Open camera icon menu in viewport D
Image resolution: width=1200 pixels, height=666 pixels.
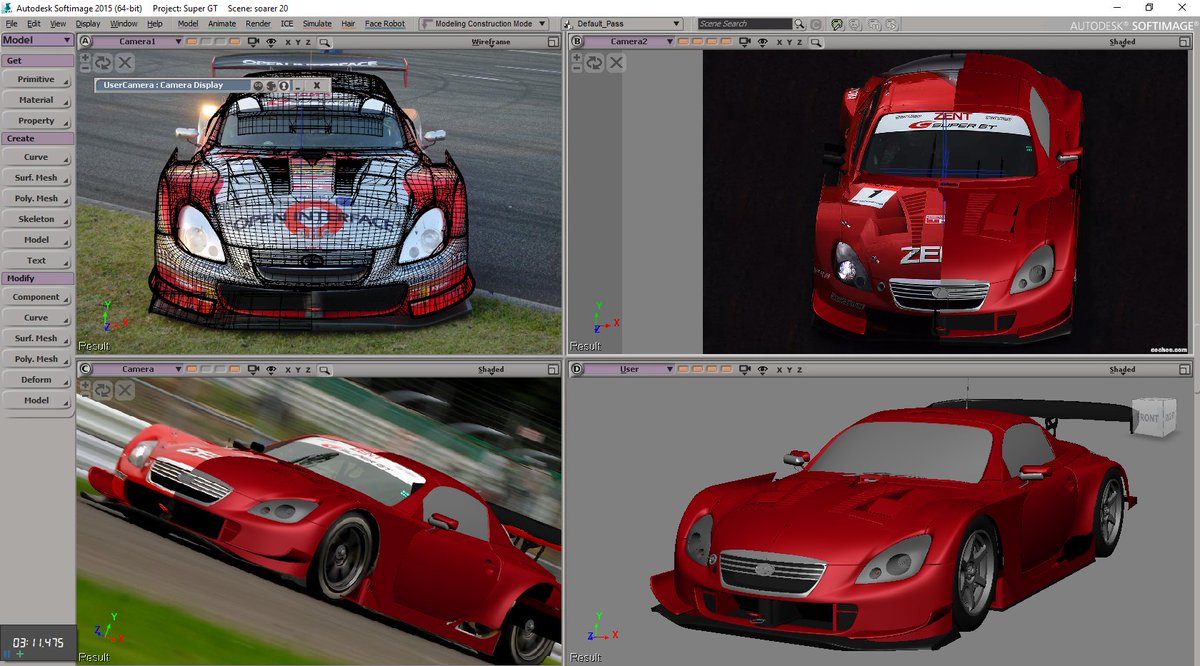pyautogui.click(x=744, y=369)
